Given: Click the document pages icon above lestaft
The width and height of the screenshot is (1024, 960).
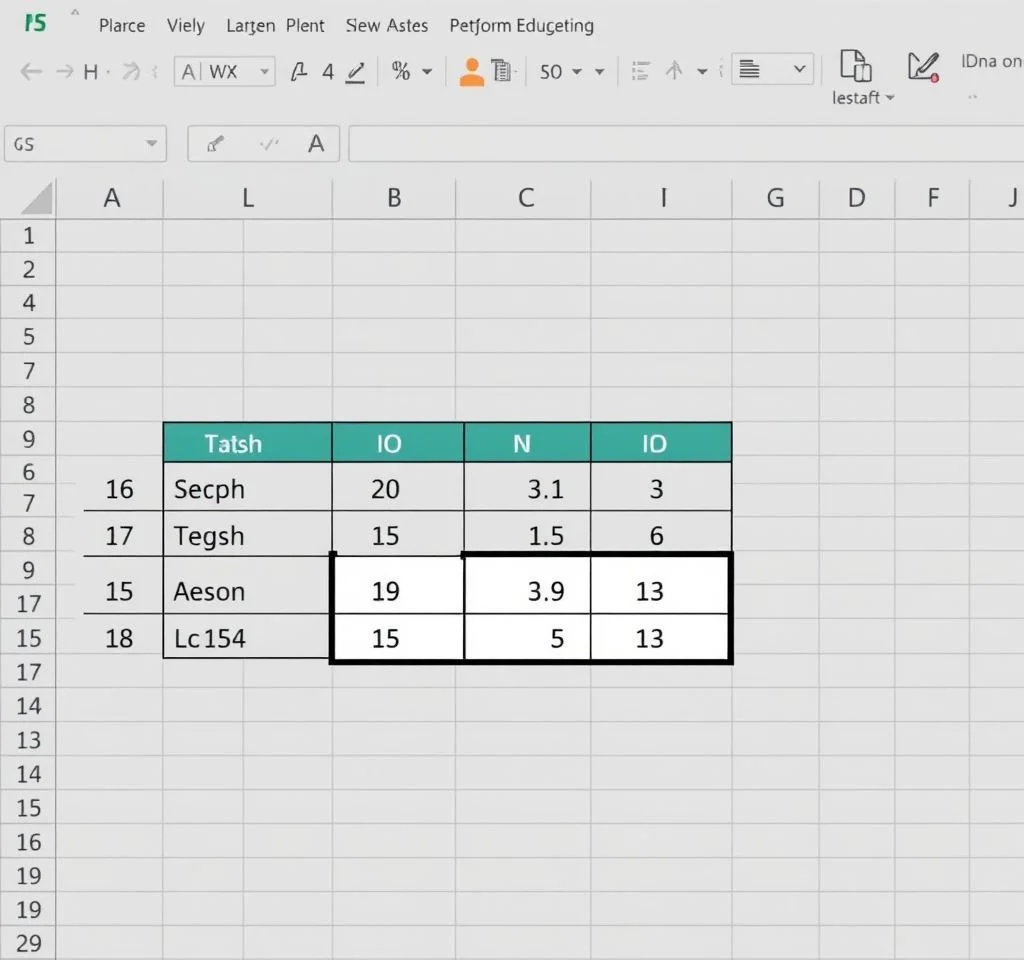Looking at the screenshot, I should pos(855,66).
